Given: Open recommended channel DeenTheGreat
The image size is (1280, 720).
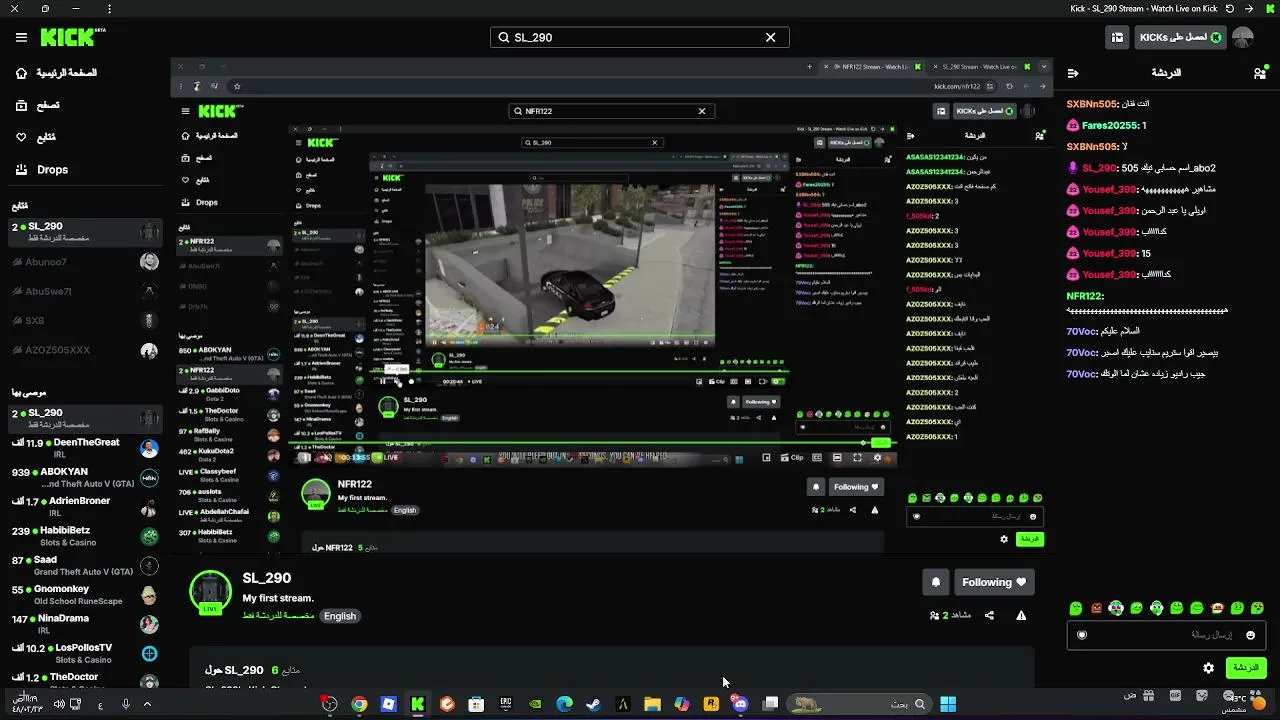Looking at the screenshot, I should click(x=85, y=448).
